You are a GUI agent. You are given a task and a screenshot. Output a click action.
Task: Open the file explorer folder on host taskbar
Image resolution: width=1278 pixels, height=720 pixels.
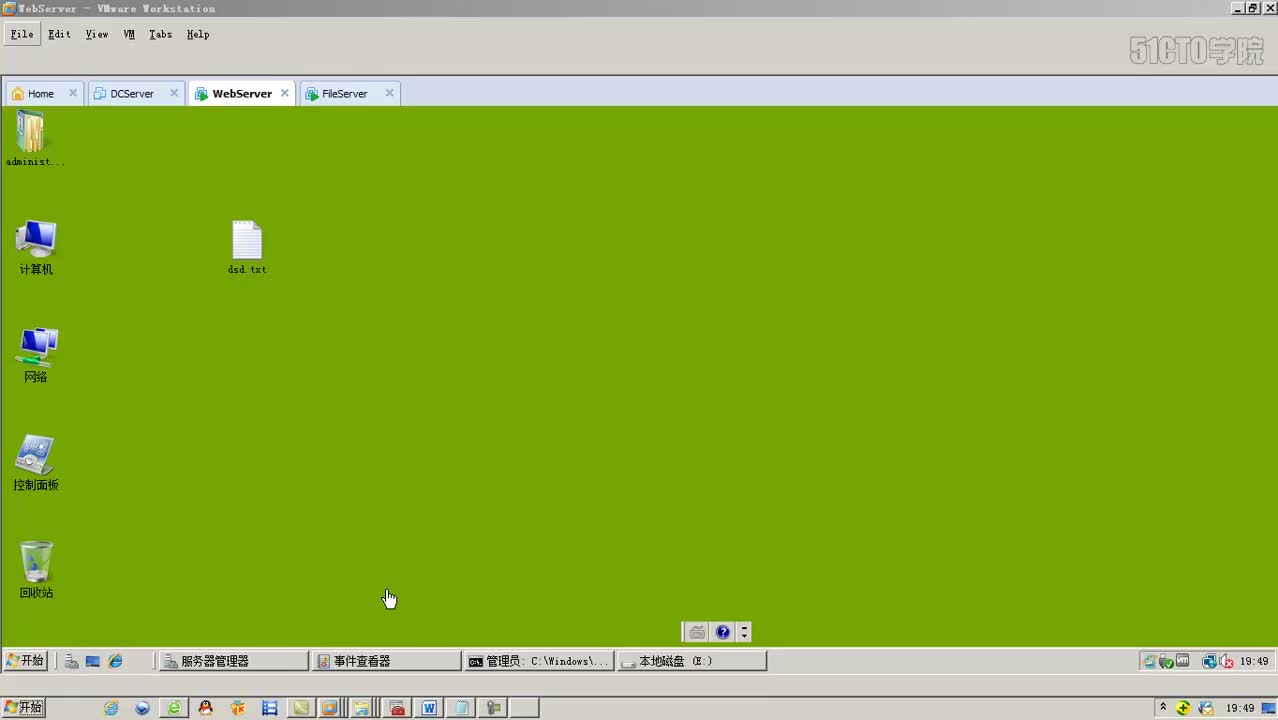361,708
